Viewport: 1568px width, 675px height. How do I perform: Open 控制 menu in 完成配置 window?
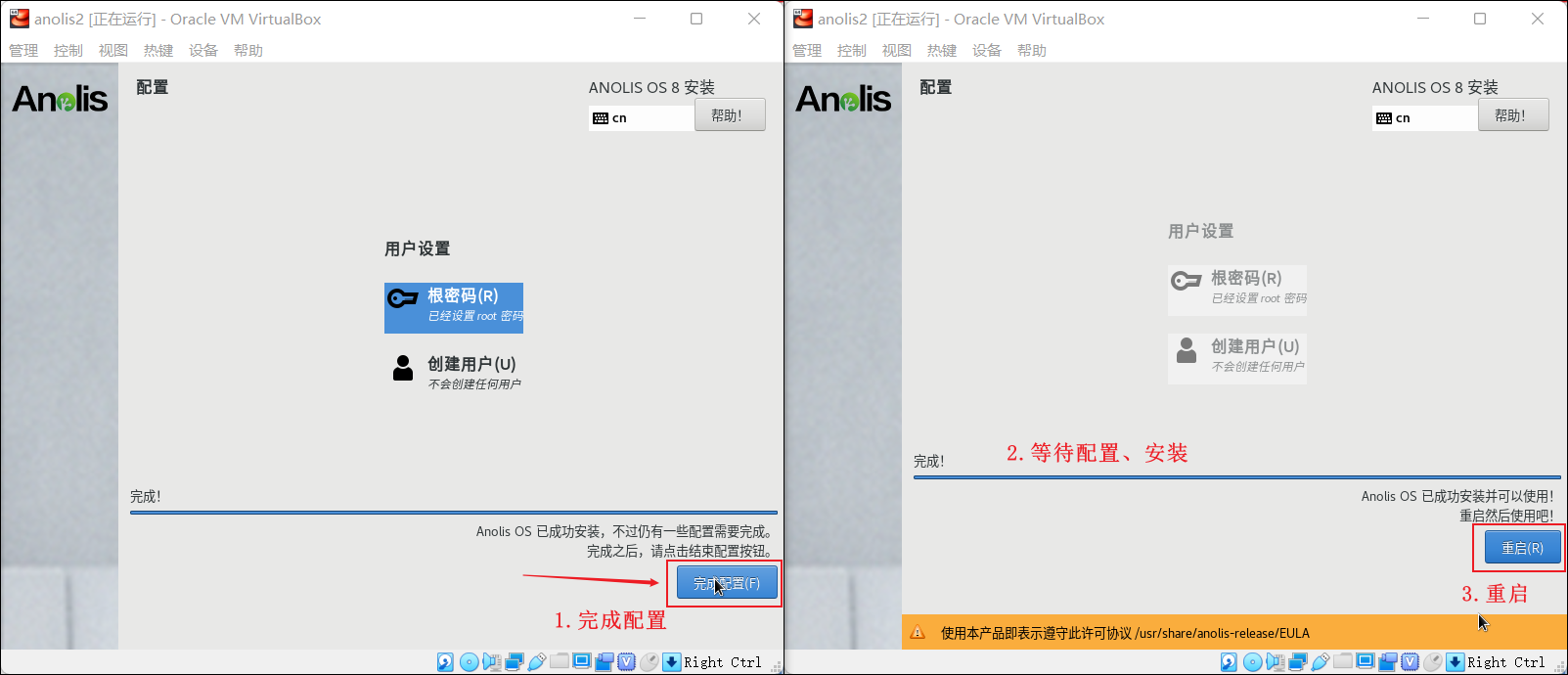coord(68,50)
